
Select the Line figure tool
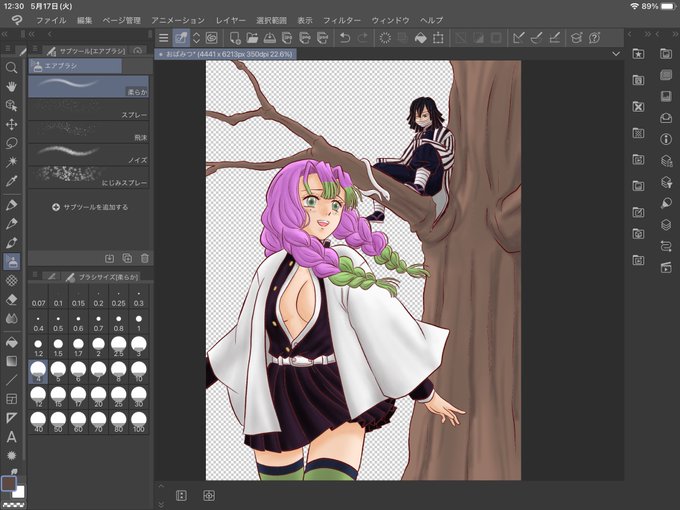pyautogui.click(x=12, y=380)
